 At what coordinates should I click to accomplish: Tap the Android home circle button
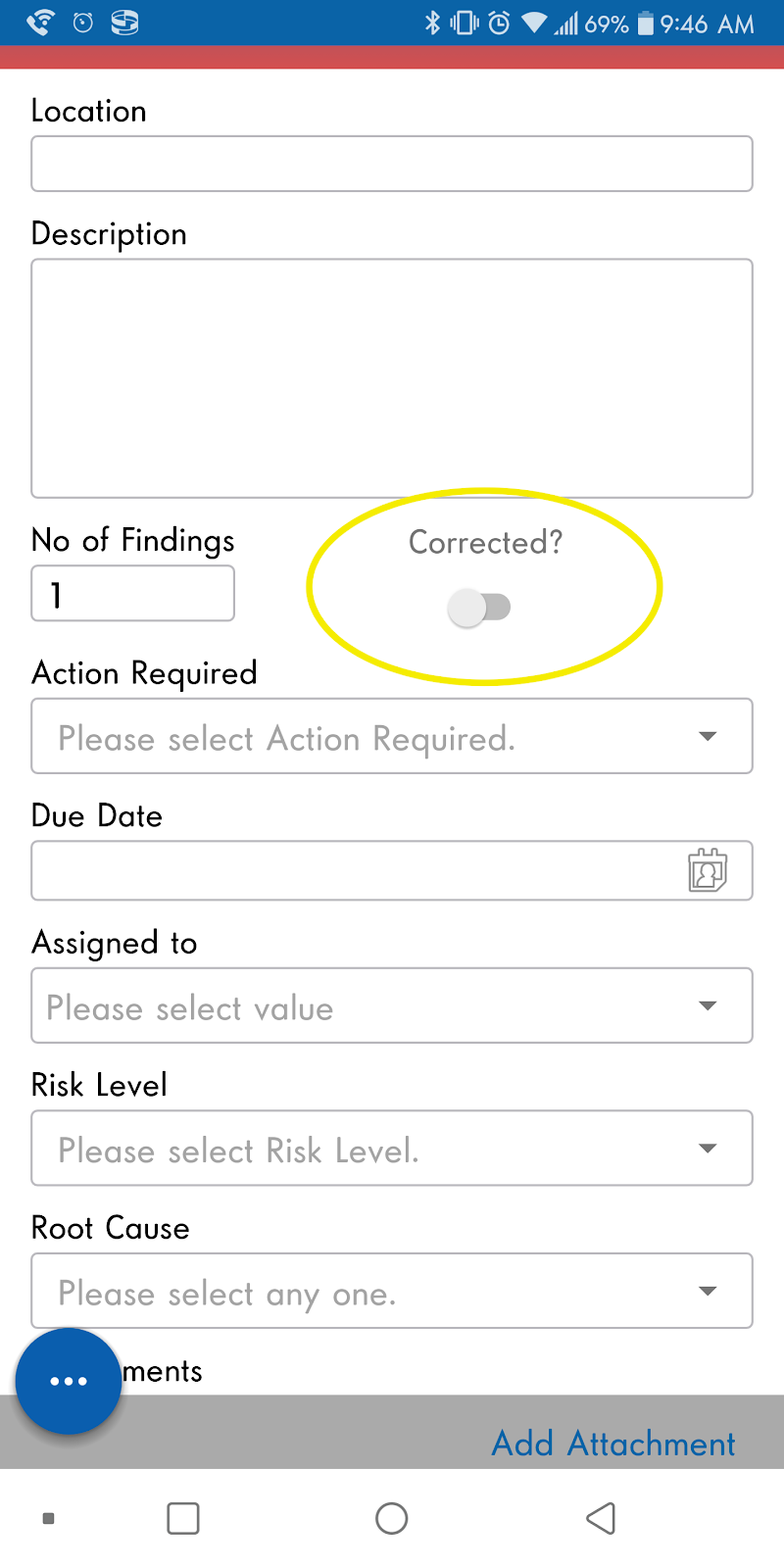click(x=392, y=1518)
